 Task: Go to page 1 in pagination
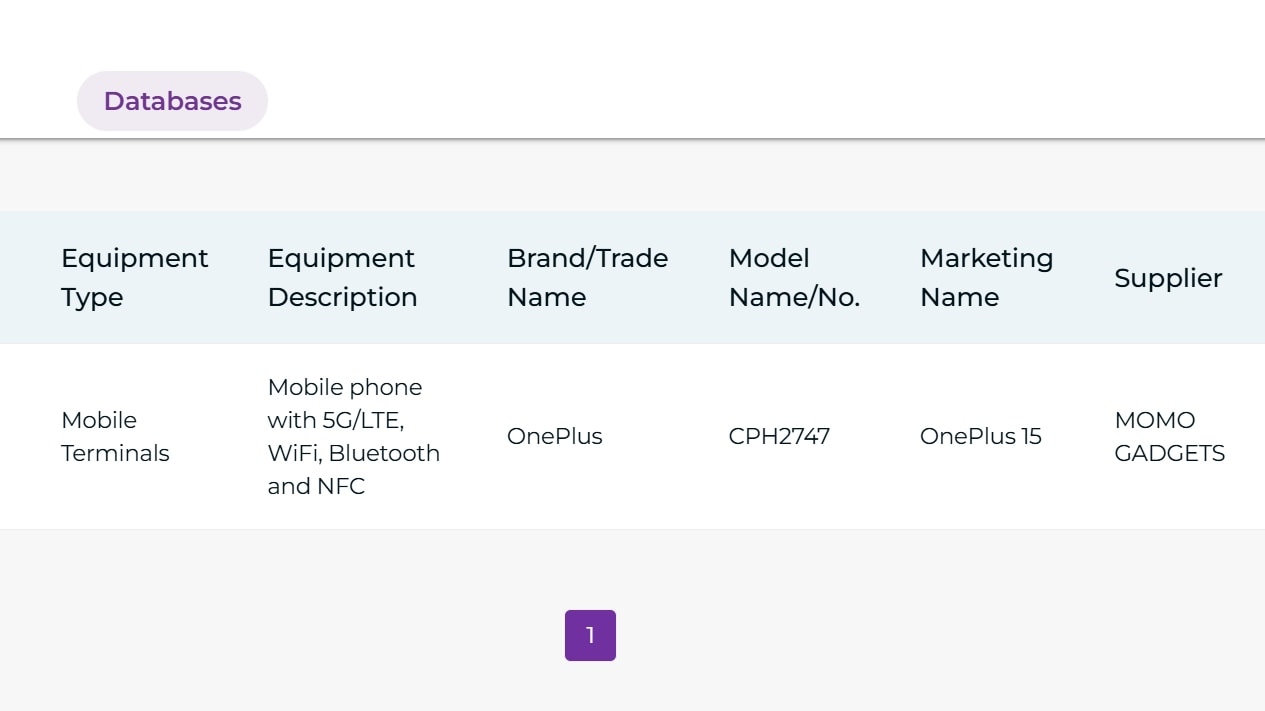coord(590,635)
